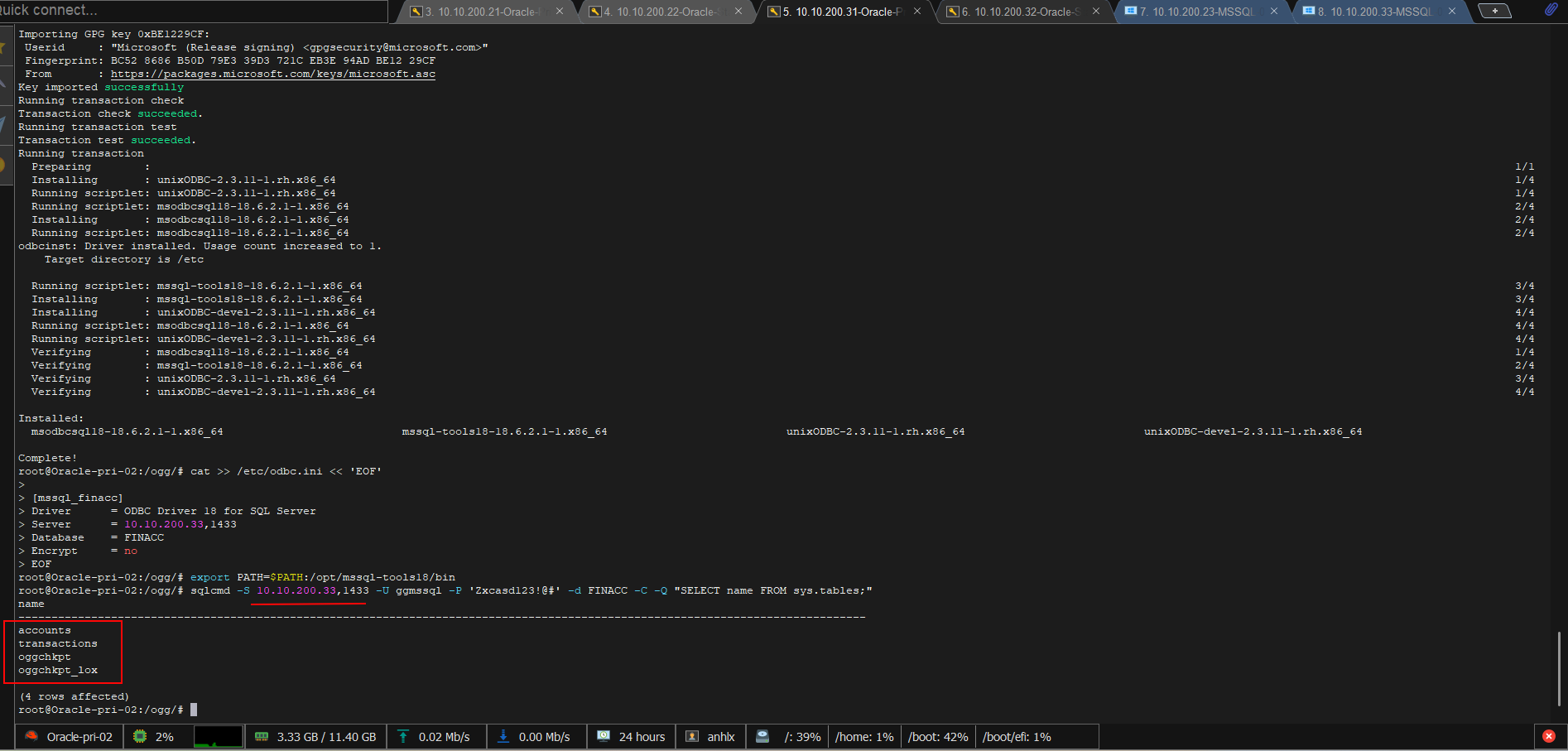Click the SSH key icon on tab 6
Viewport: 1568px width, 751px height.
[x=953, y=12]
